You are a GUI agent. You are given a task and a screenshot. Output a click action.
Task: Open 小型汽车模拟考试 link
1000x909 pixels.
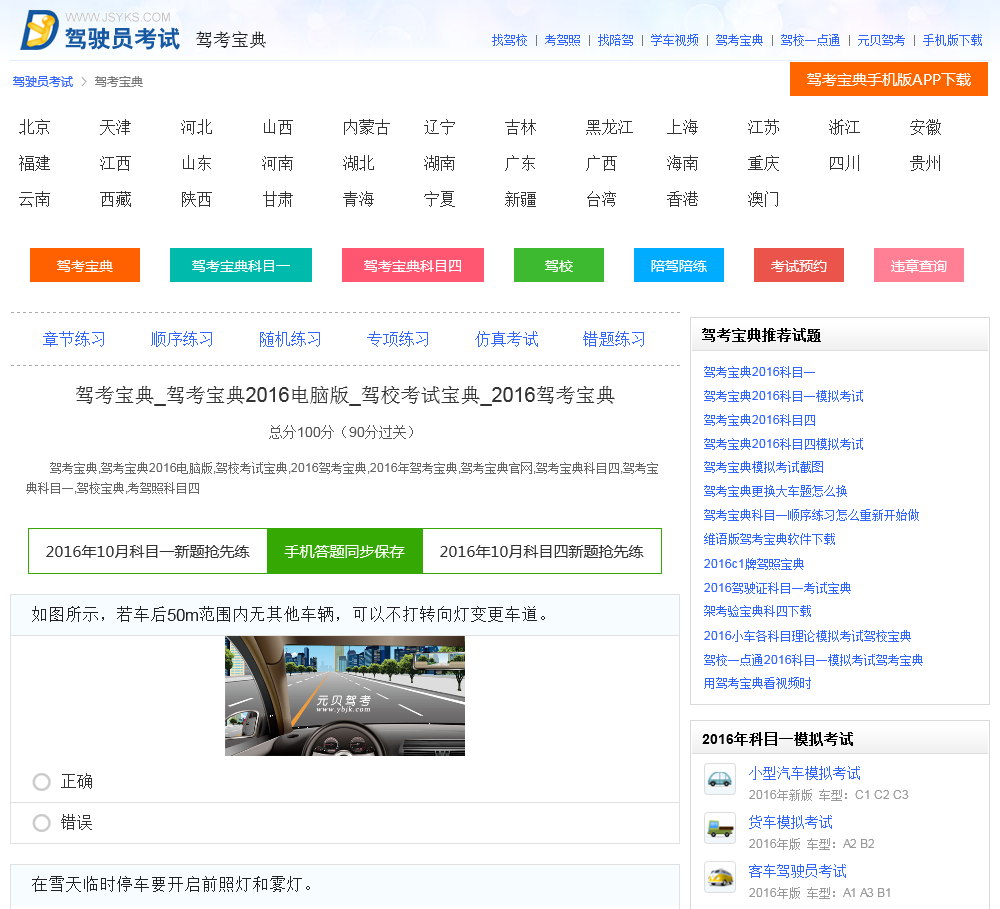point(804,773)
